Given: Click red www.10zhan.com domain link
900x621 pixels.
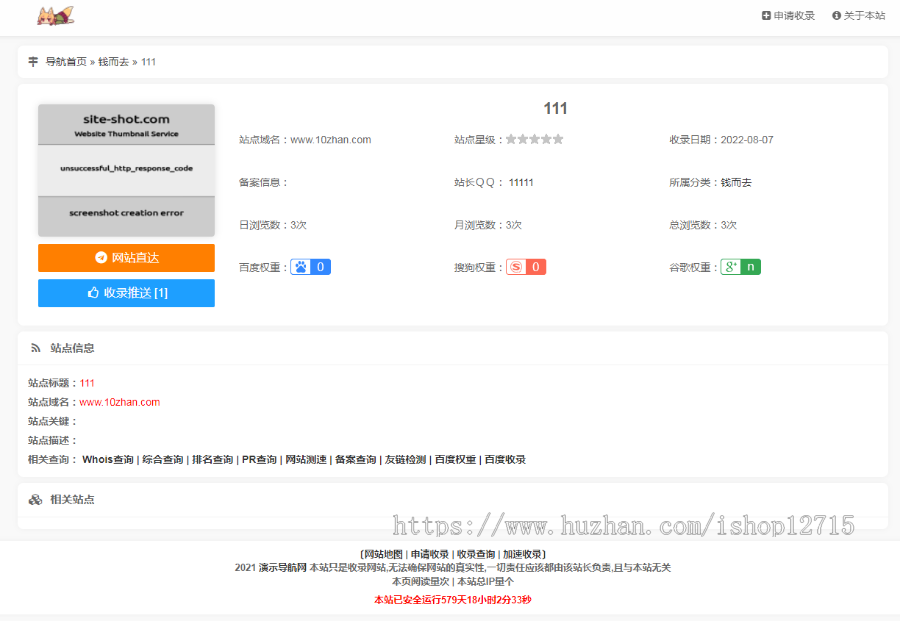Looking at the screenshot, I should click(x=119, y=402).
